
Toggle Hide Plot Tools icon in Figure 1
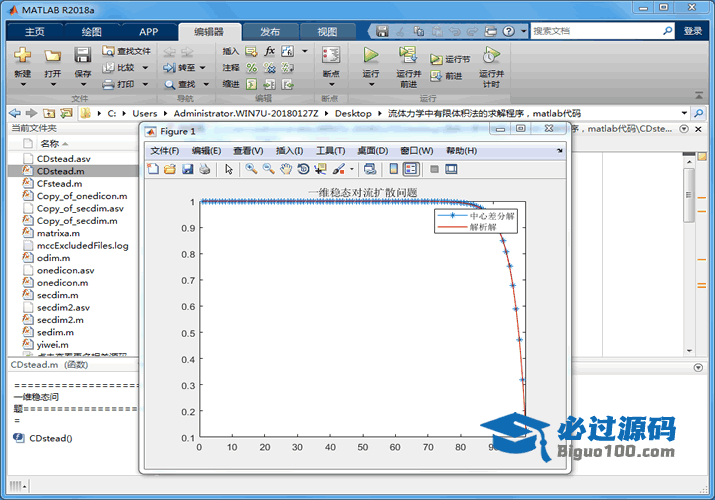(x=434, y=169)
